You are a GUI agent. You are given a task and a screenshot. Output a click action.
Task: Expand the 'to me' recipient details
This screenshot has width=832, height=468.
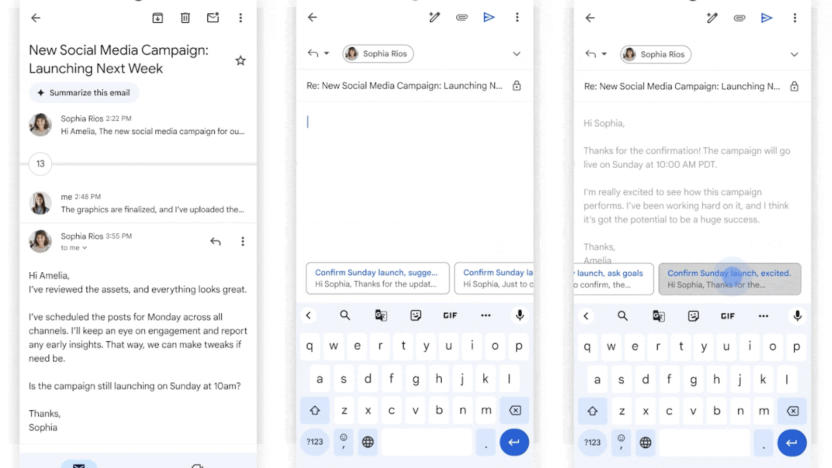pos(74,248)
